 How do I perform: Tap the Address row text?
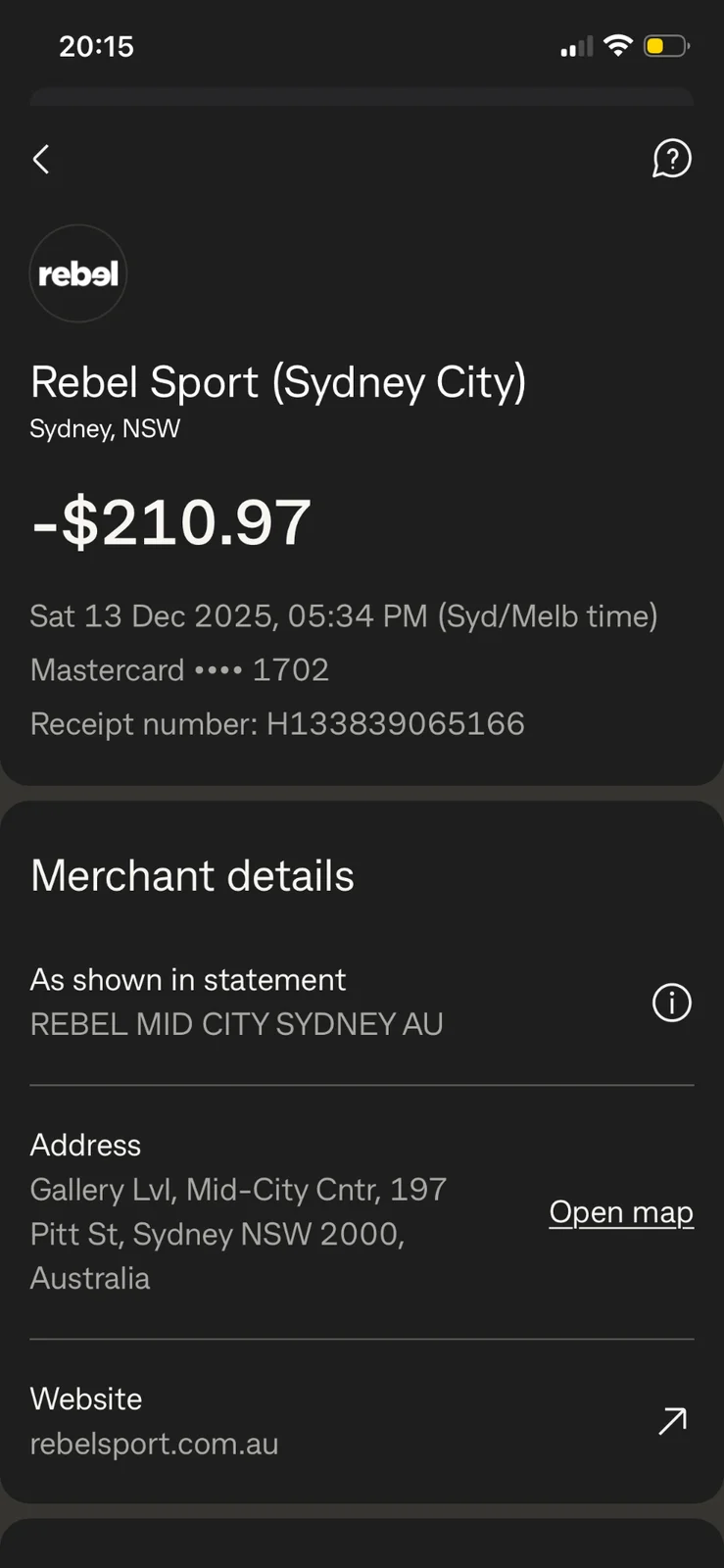pos(238,1211)
